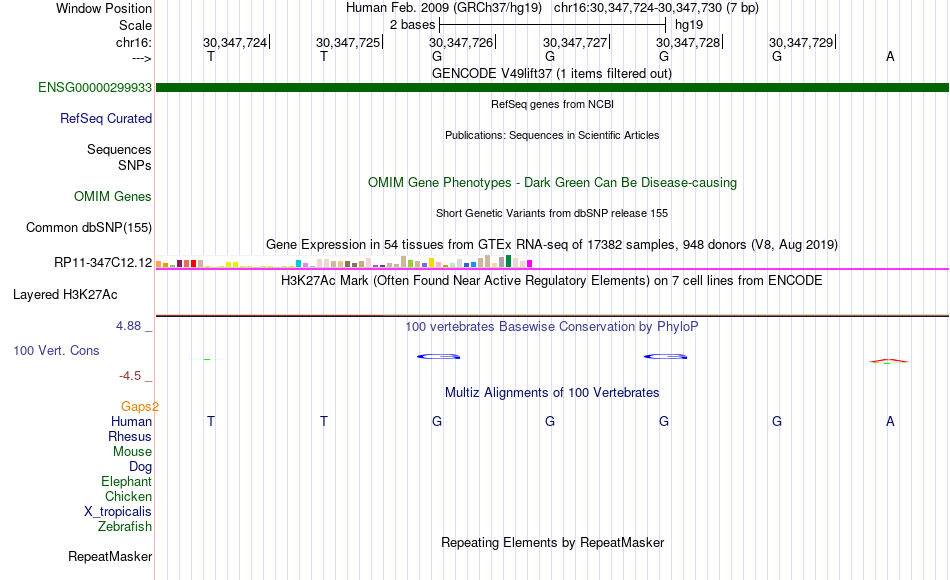Click the red PhyloP mark above base A
The width and height of the screenshot is (950, 580).
[x=889, y=361]
